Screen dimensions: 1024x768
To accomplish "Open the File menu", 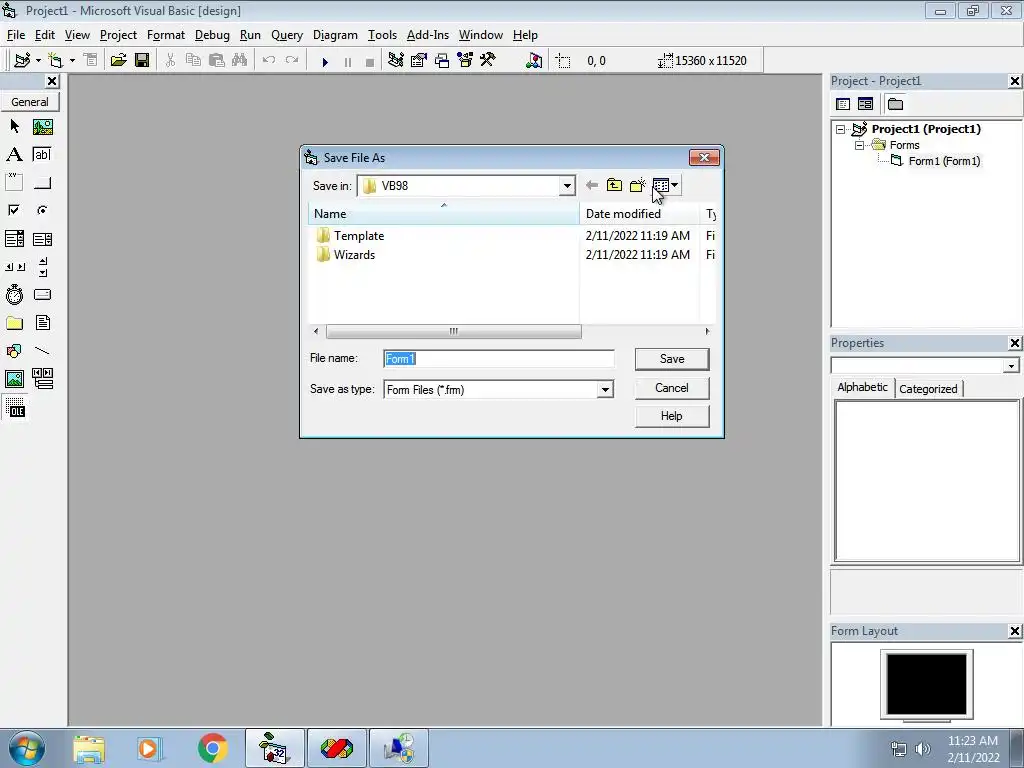I will tap(16, 35).
